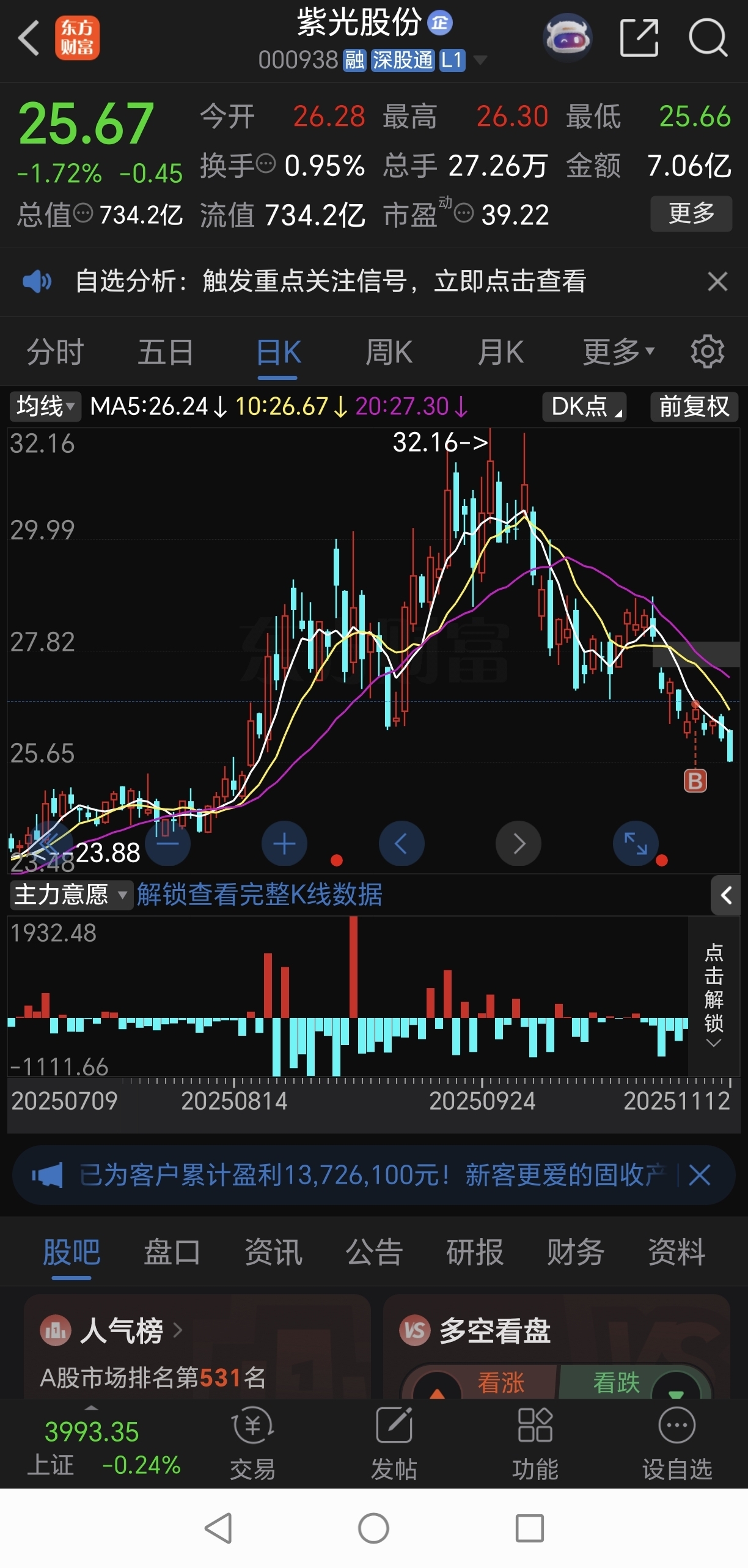This screenshot has width=748, height=1568.
Task: Tap the 企 enterprise badge icon
Action: click(439, 23)
